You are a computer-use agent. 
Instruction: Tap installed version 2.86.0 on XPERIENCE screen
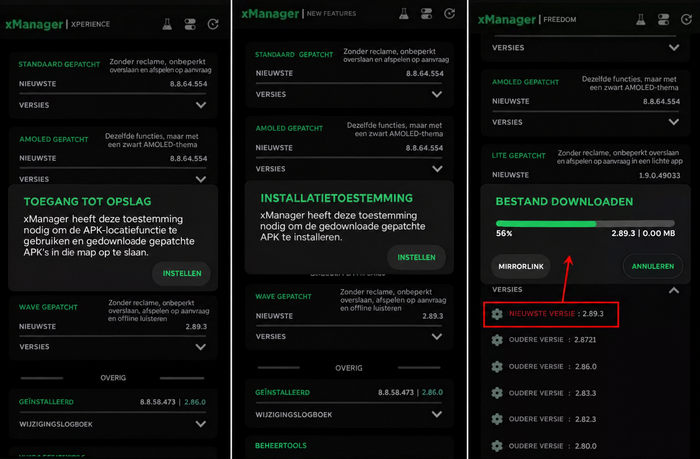point(195,402)
